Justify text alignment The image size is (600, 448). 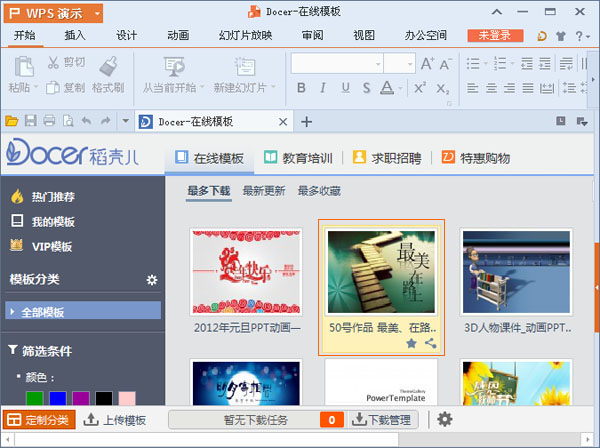[528, 88]
